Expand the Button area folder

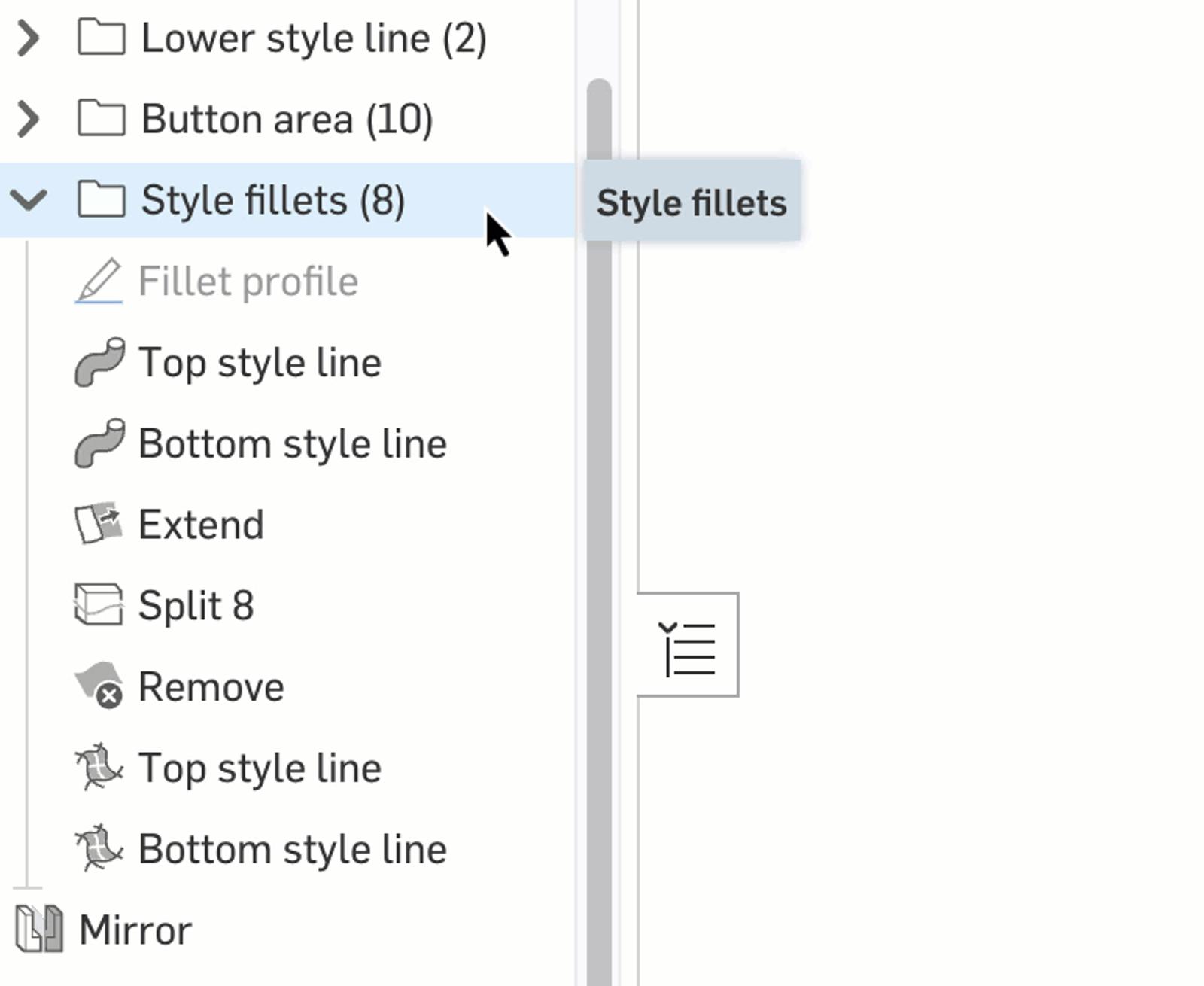pyautogui.click(x=29, y=119)
